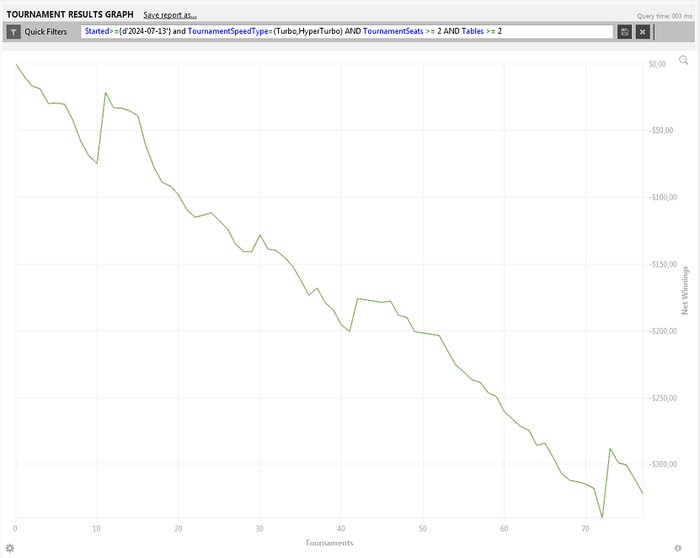This screenshot has height=558, width=700.
Task: Click x-axis tick label '40'
Action: (x=341, y=529)
